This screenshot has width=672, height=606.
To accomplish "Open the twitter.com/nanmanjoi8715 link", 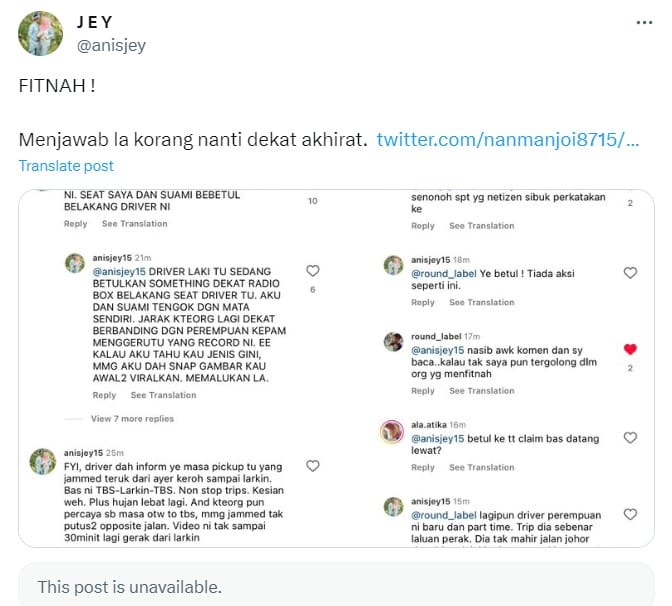I will click(508, 140).
